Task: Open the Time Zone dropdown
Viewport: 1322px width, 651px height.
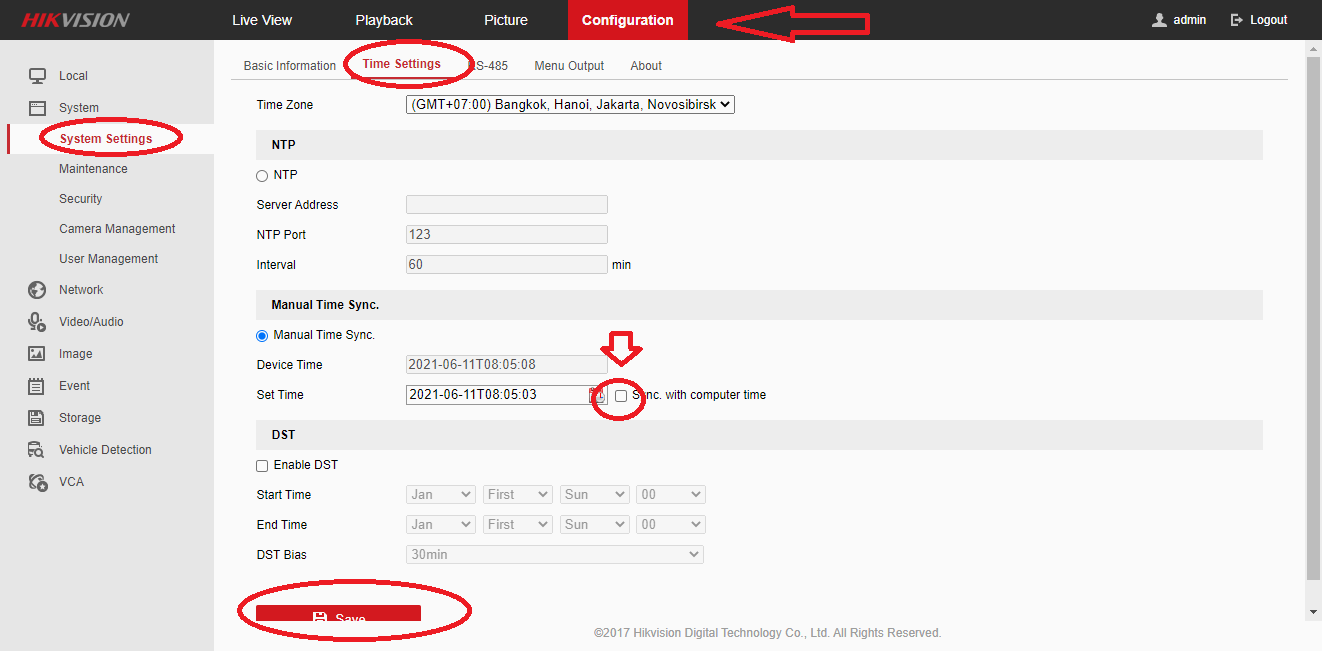Action: click(x=570, y=104)
